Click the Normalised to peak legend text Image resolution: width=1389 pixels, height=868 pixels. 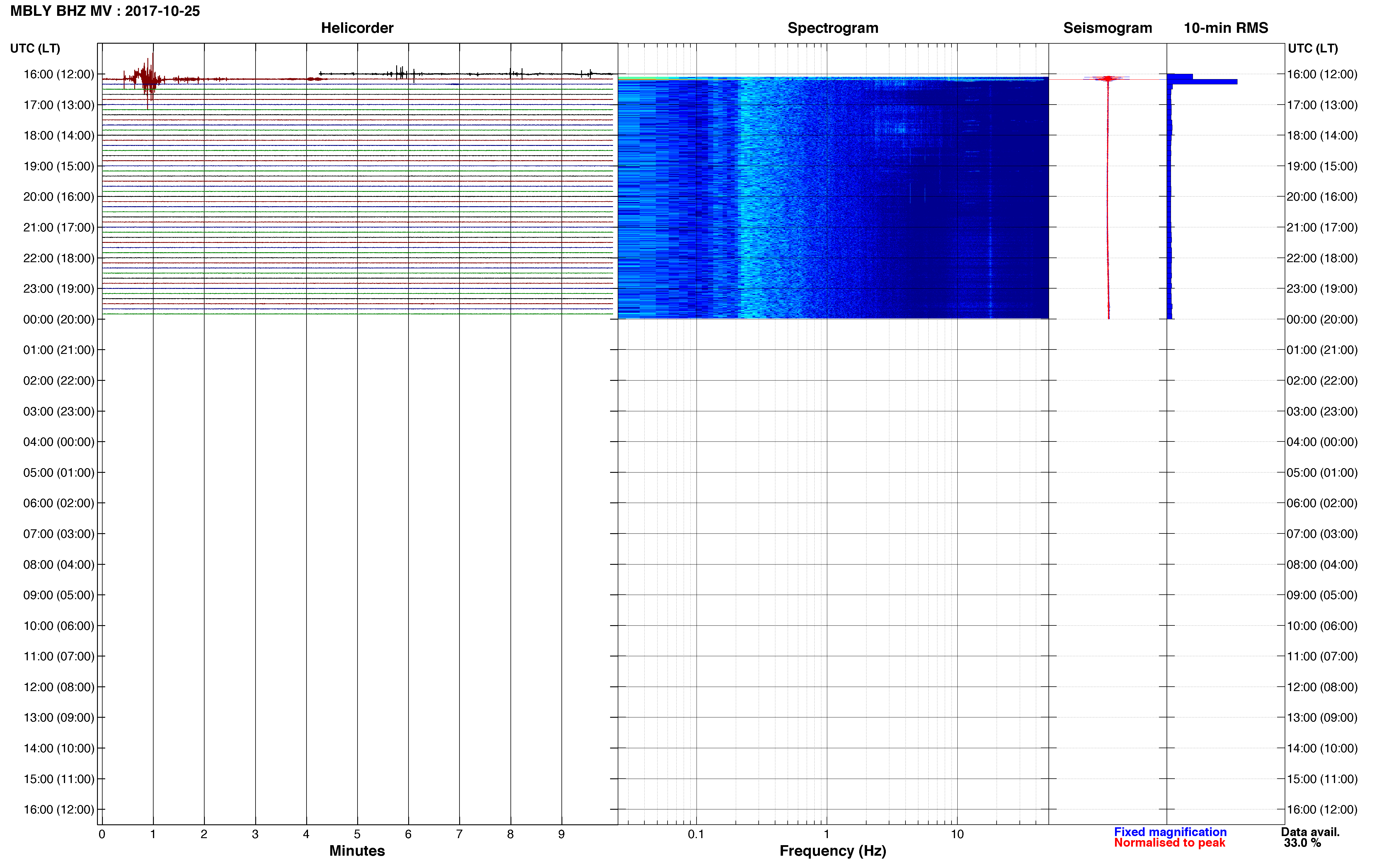coord(1170,843)
